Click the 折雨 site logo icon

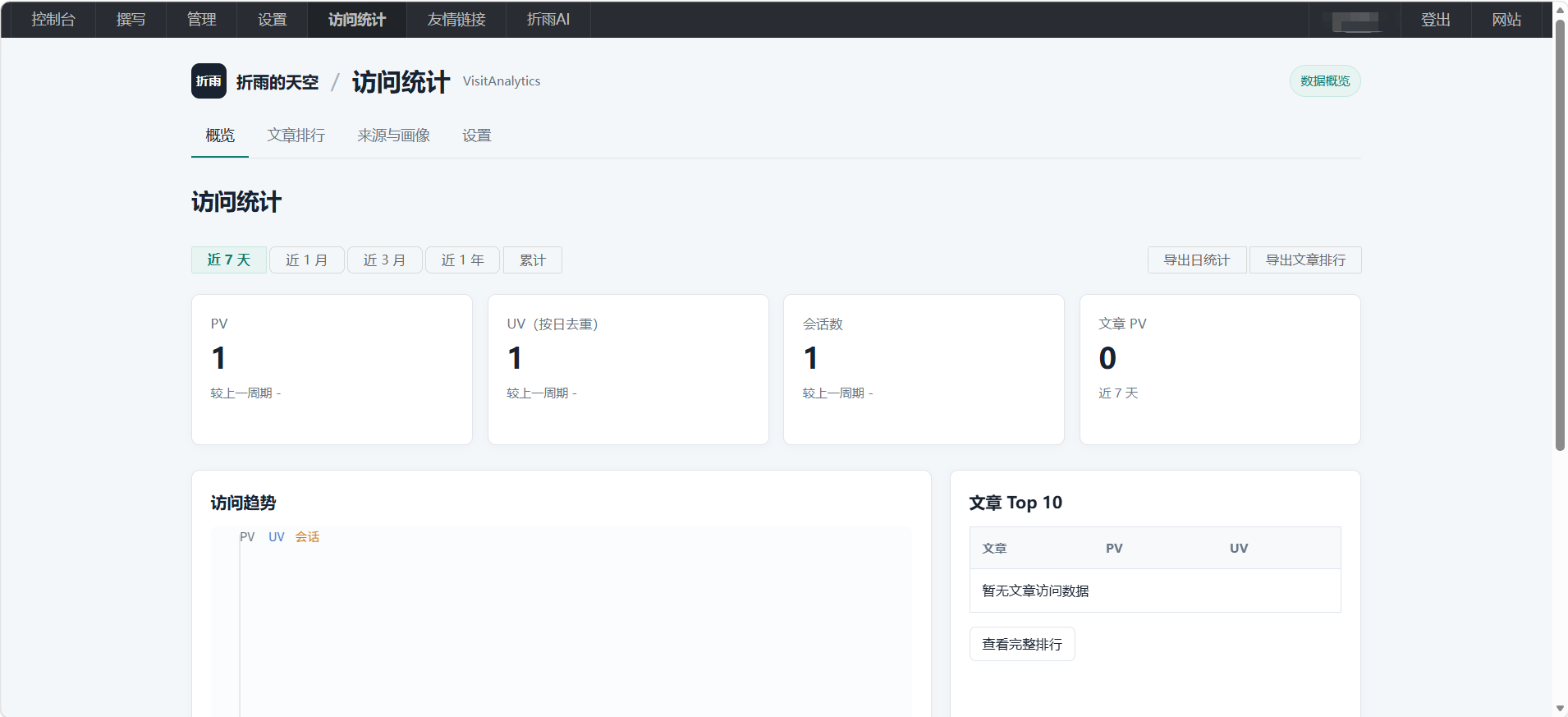(209, 81)
